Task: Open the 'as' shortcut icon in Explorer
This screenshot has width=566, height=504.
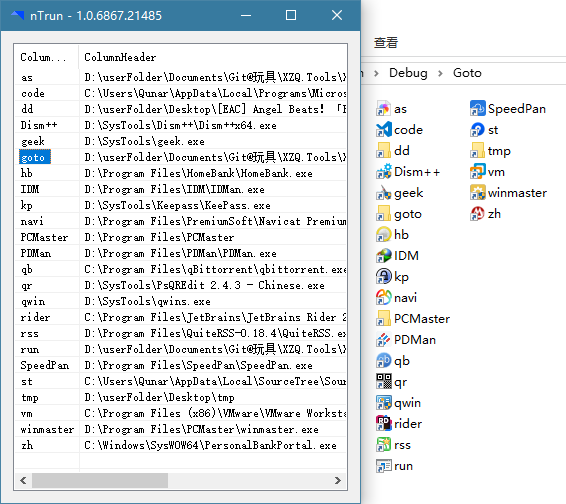Action: click(x=383, y=109)
